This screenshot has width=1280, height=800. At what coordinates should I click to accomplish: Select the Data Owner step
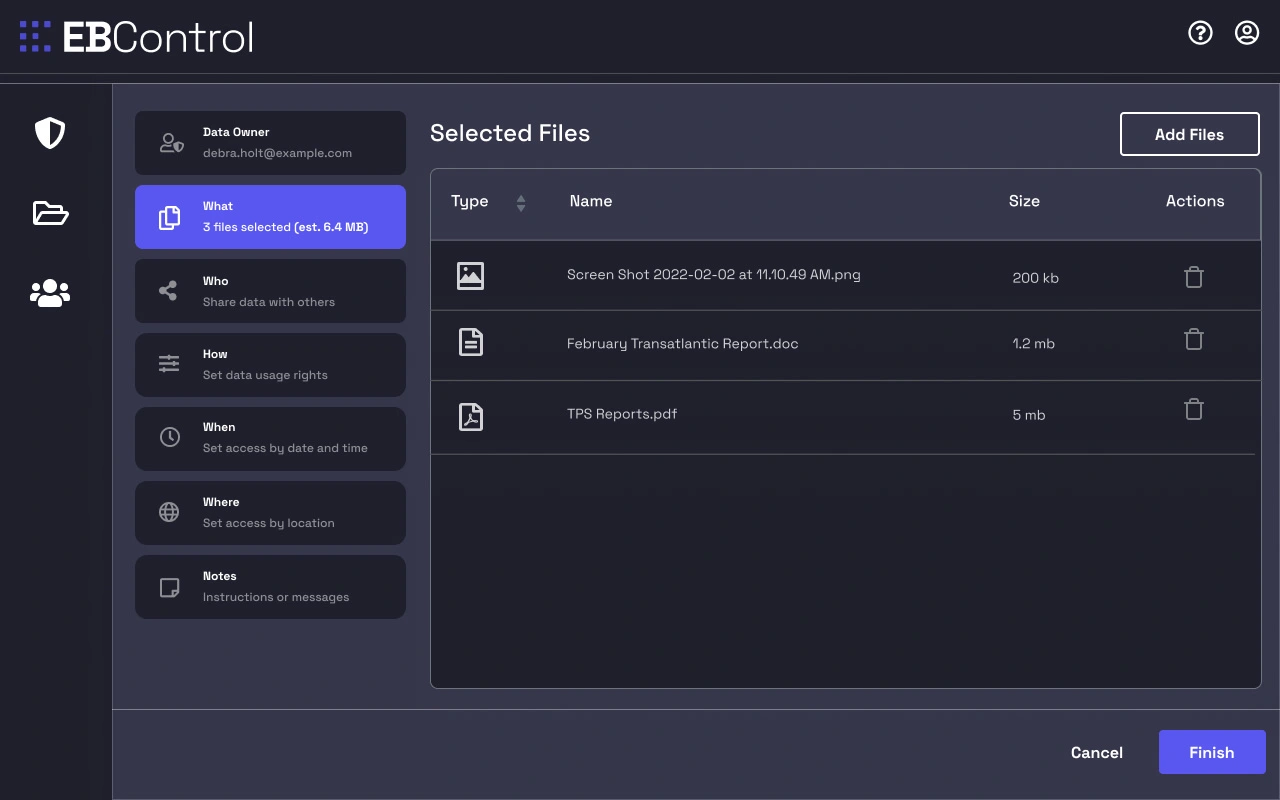coord(270,143)
